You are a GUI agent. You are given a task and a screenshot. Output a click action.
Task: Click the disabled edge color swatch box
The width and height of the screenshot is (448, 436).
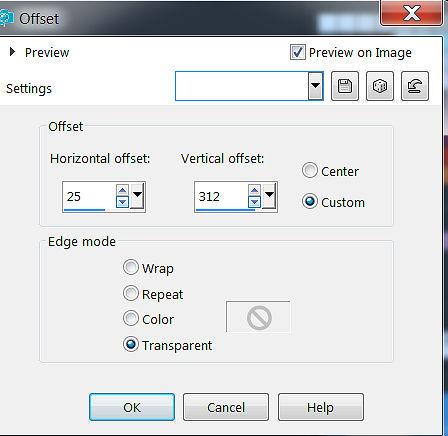(x=258, y=317)
